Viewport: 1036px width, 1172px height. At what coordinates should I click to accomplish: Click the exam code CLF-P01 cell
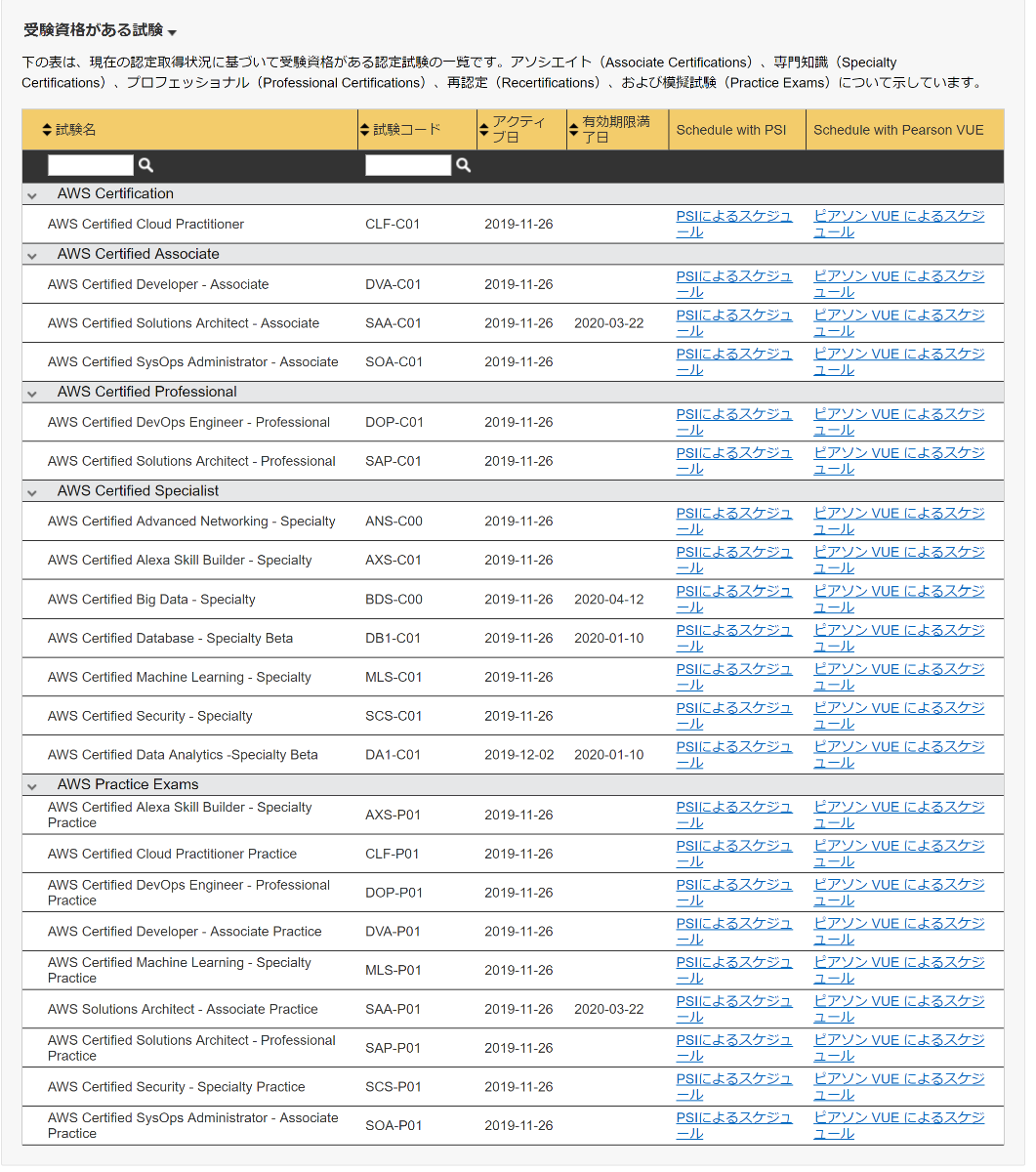pyautogui.click(x=393, y=854)
